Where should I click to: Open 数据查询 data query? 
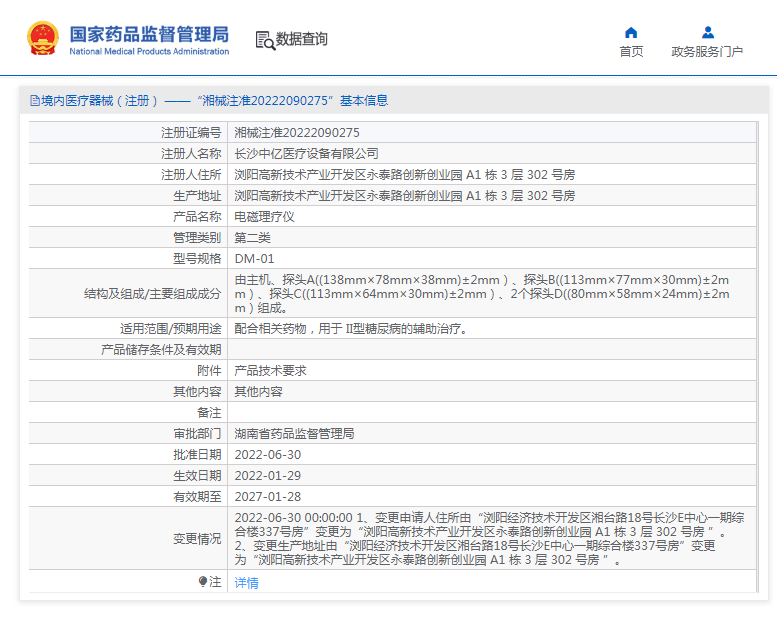pyautogui.click(x=301, y=39)
